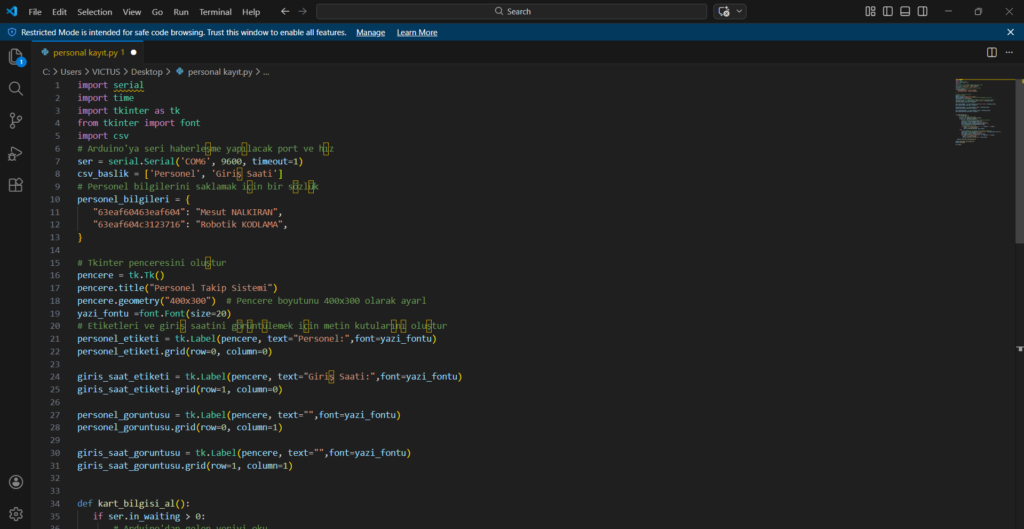Click the Search command center box

(x=512, y=11)
